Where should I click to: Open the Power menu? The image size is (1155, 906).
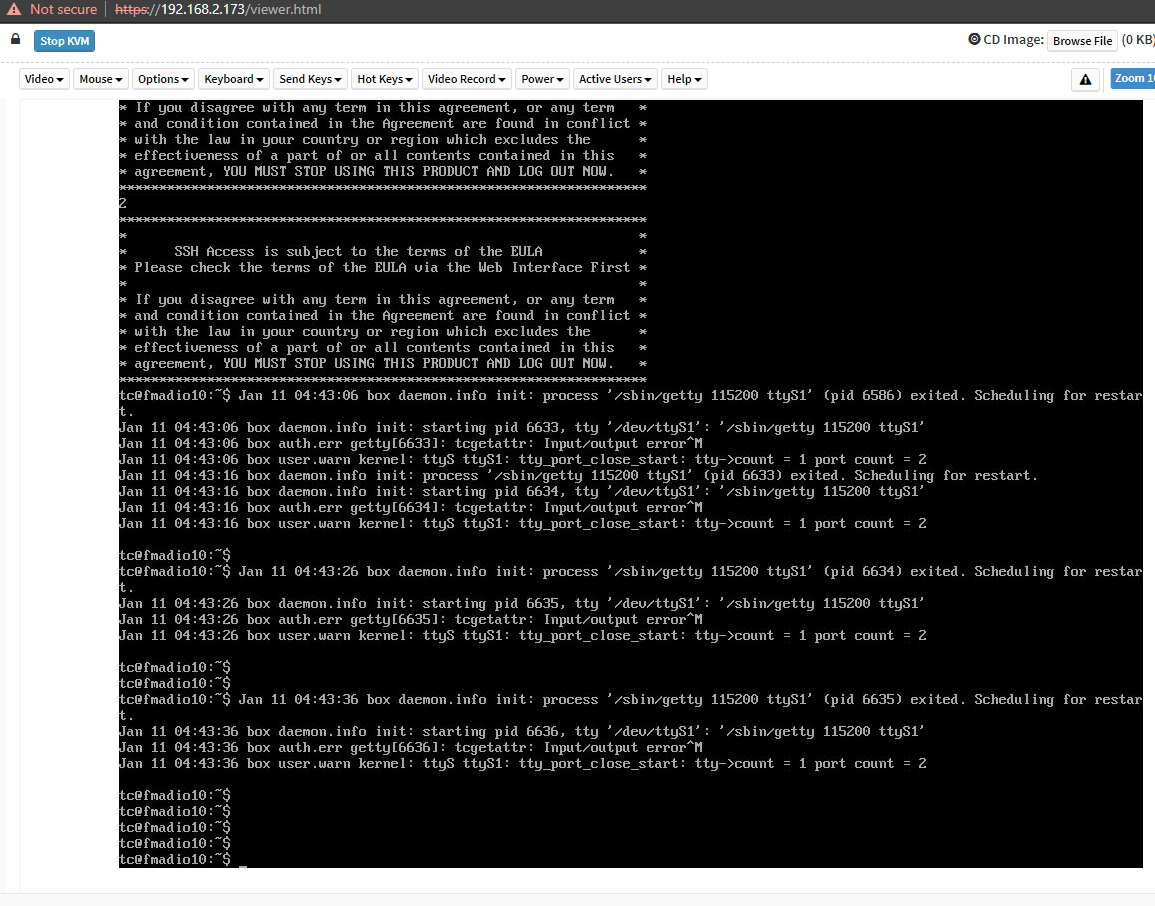click(x=542, y=79)
